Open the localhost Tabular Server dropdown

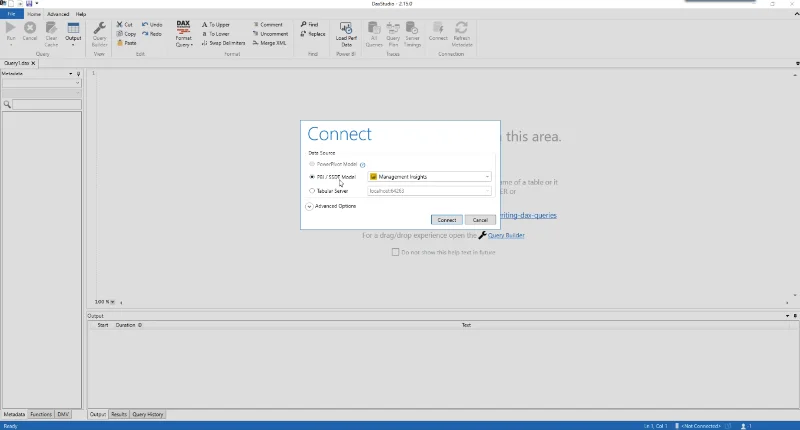tap(429, 191)
